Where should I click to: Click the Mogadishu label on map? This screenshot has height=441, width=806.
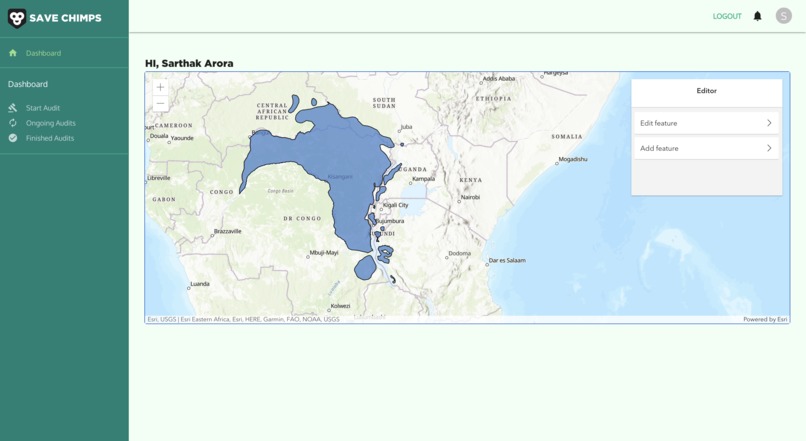573,159
